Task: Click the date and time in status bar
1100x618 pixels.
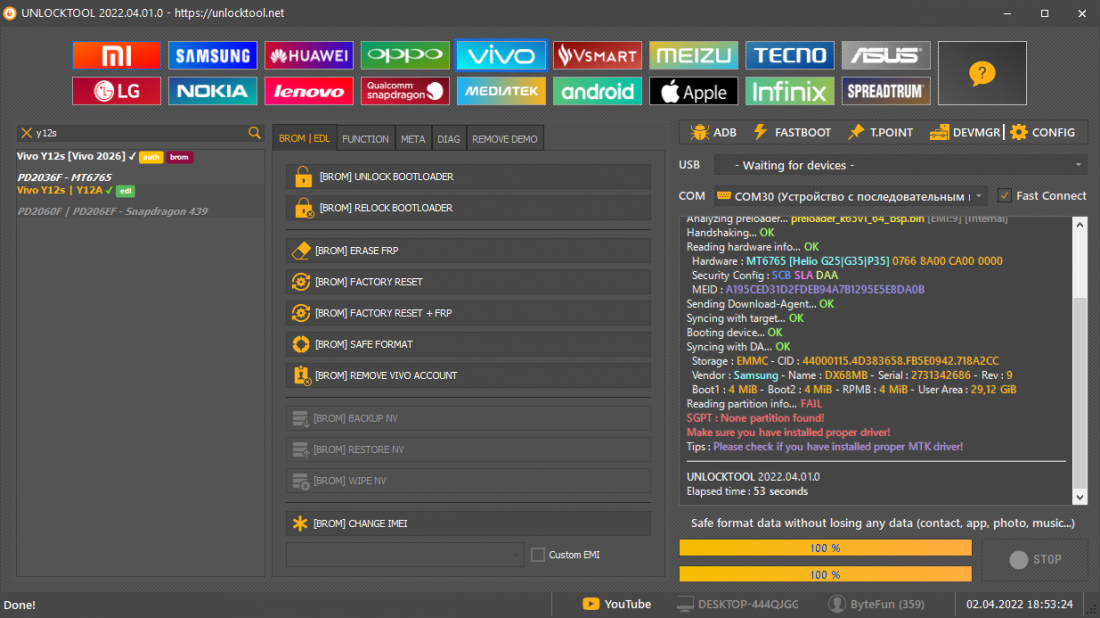Action: tap(1019, 604)
